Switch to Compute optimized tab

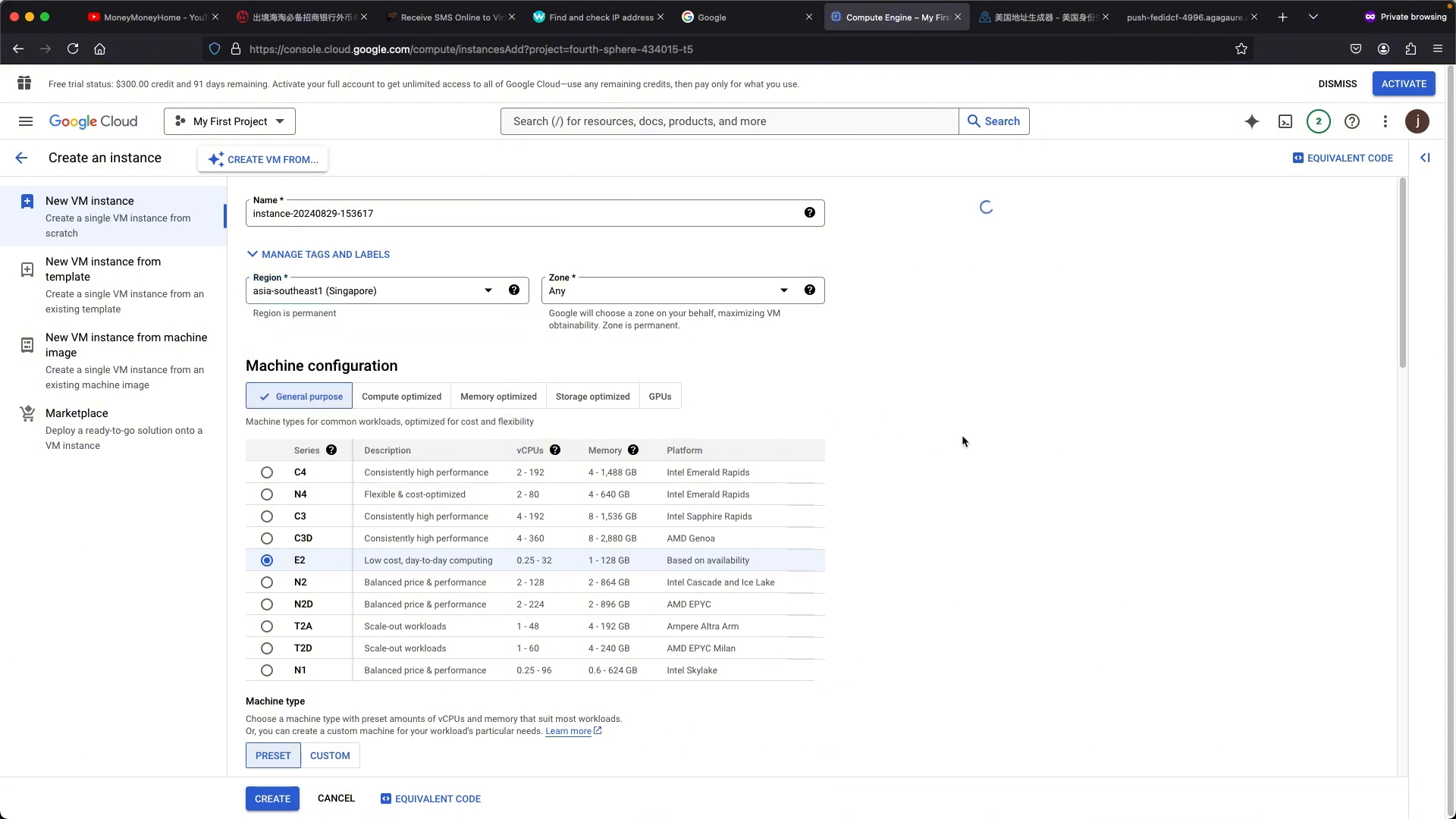tap(401, 397)
